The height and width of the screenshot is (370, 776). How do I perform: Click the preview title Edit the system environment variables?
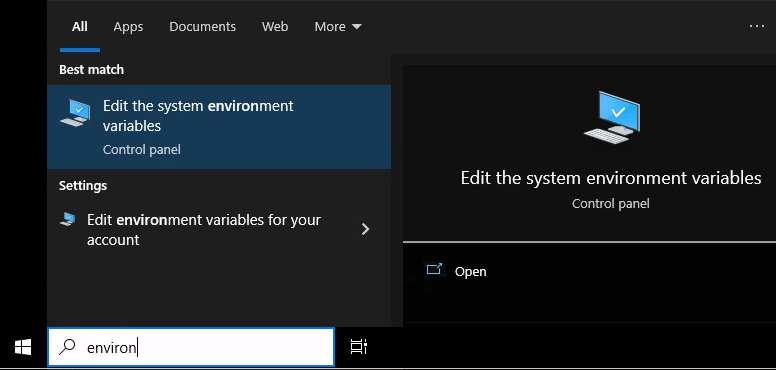pyautogui.click(x=611, y=178)
